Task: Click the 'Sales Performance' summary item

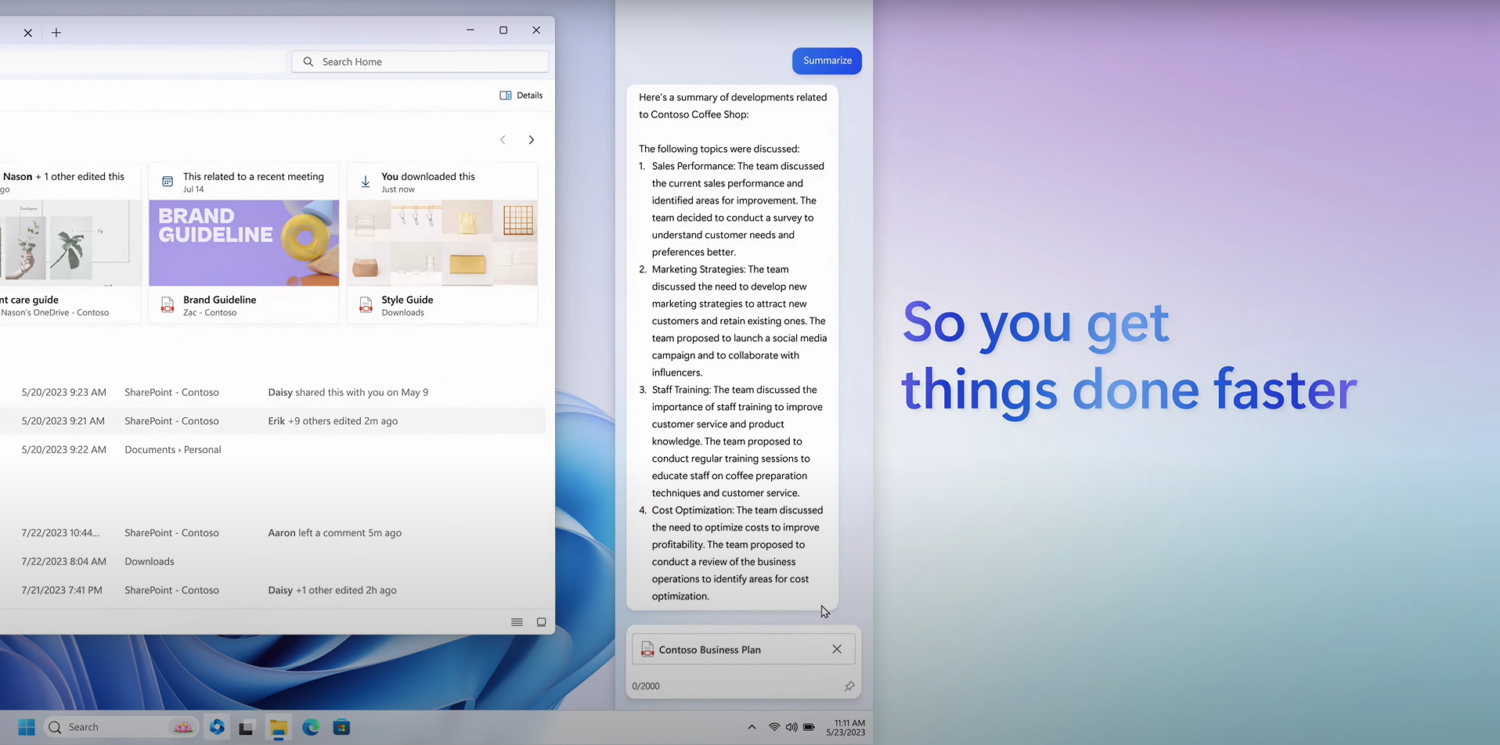Action: coord(733,209)
